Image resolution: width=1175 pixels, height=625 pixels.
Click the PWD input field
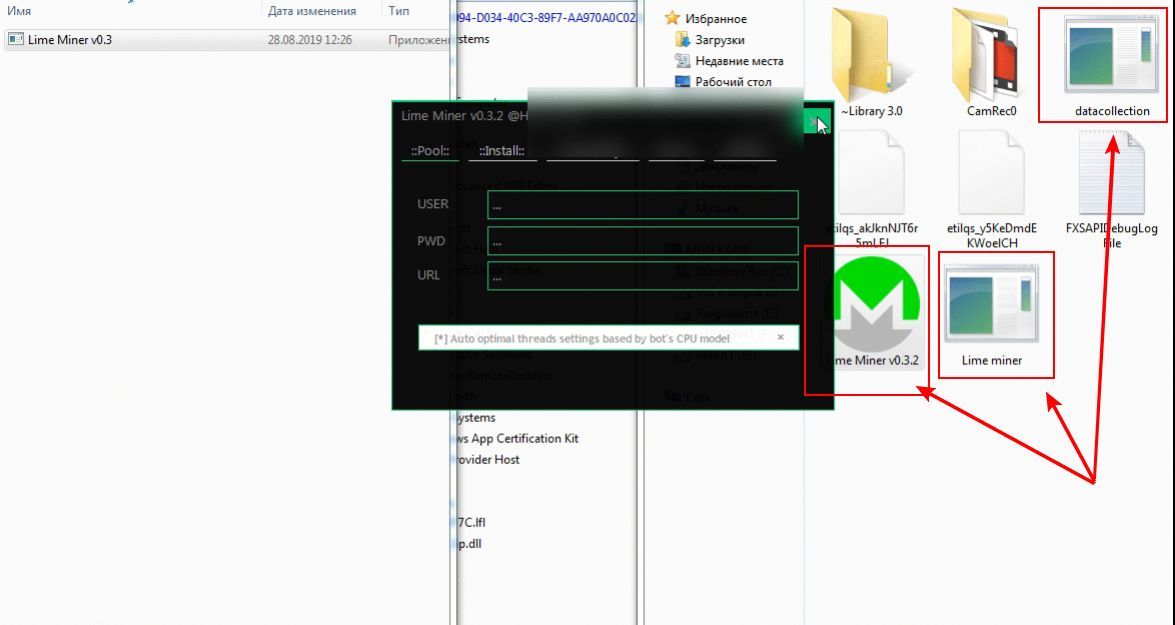point(642,241)
